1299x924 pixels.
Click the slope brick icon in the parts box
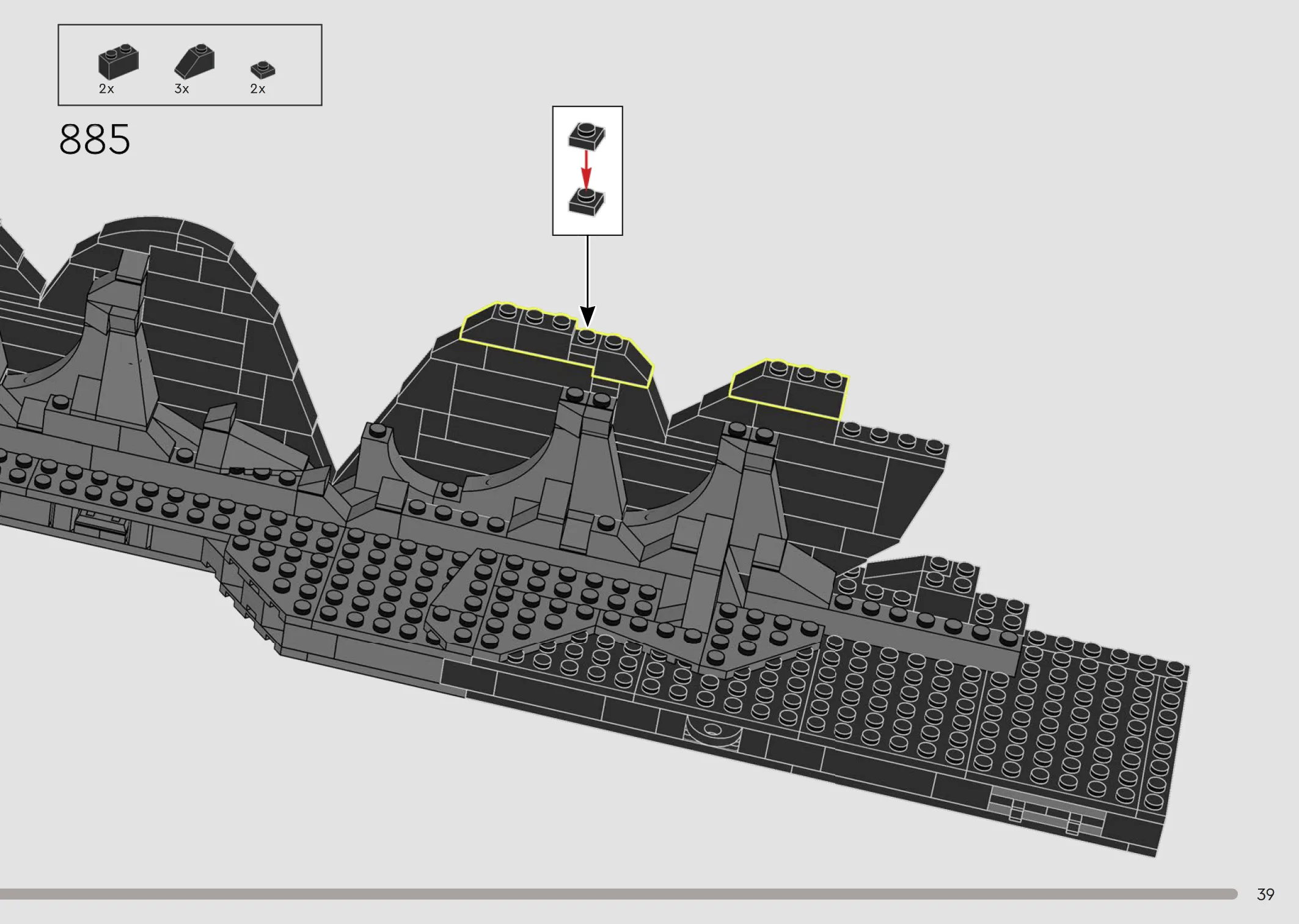(194, 62)
